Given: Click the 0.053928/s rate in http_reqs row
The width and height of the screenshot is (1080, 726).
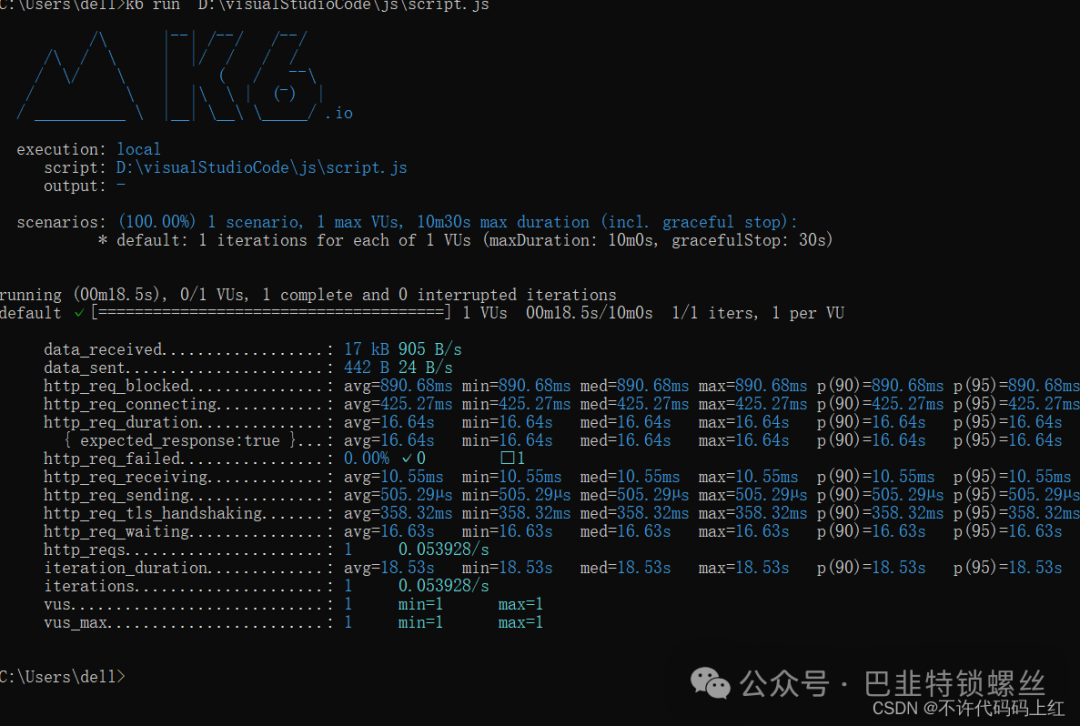Looking at the screenshot, I should pyautogui.click(x=444, y=550).
